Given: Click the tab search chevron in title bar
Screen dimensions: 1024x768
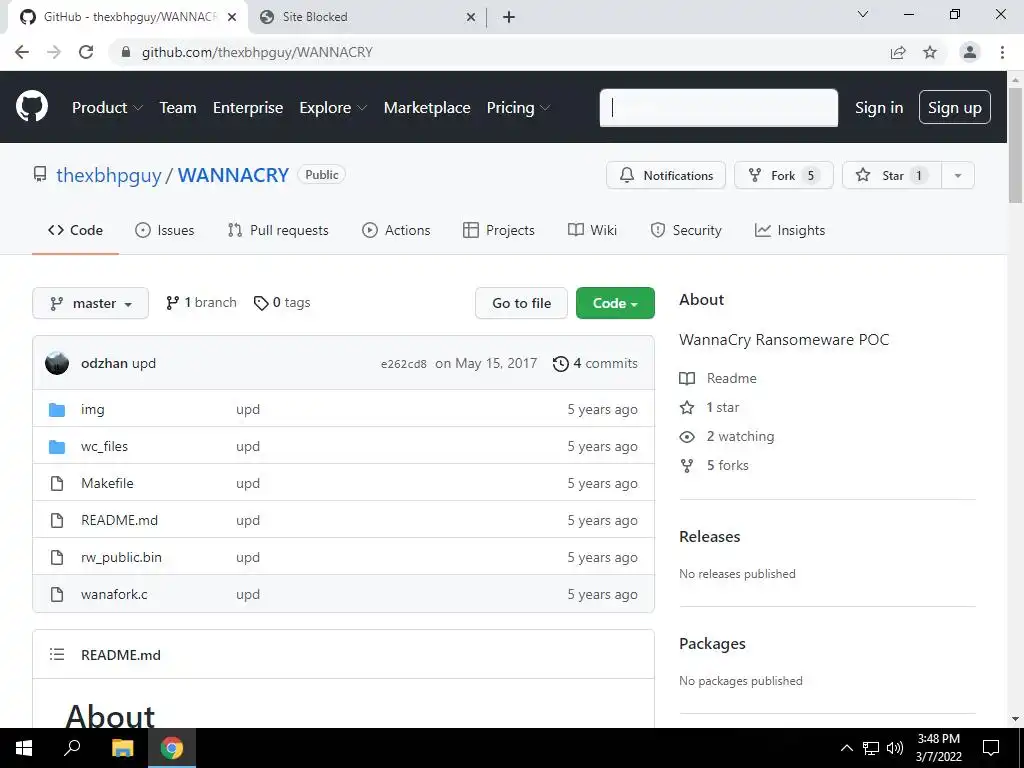Looking at the screenshot, I should pos(863,14).
